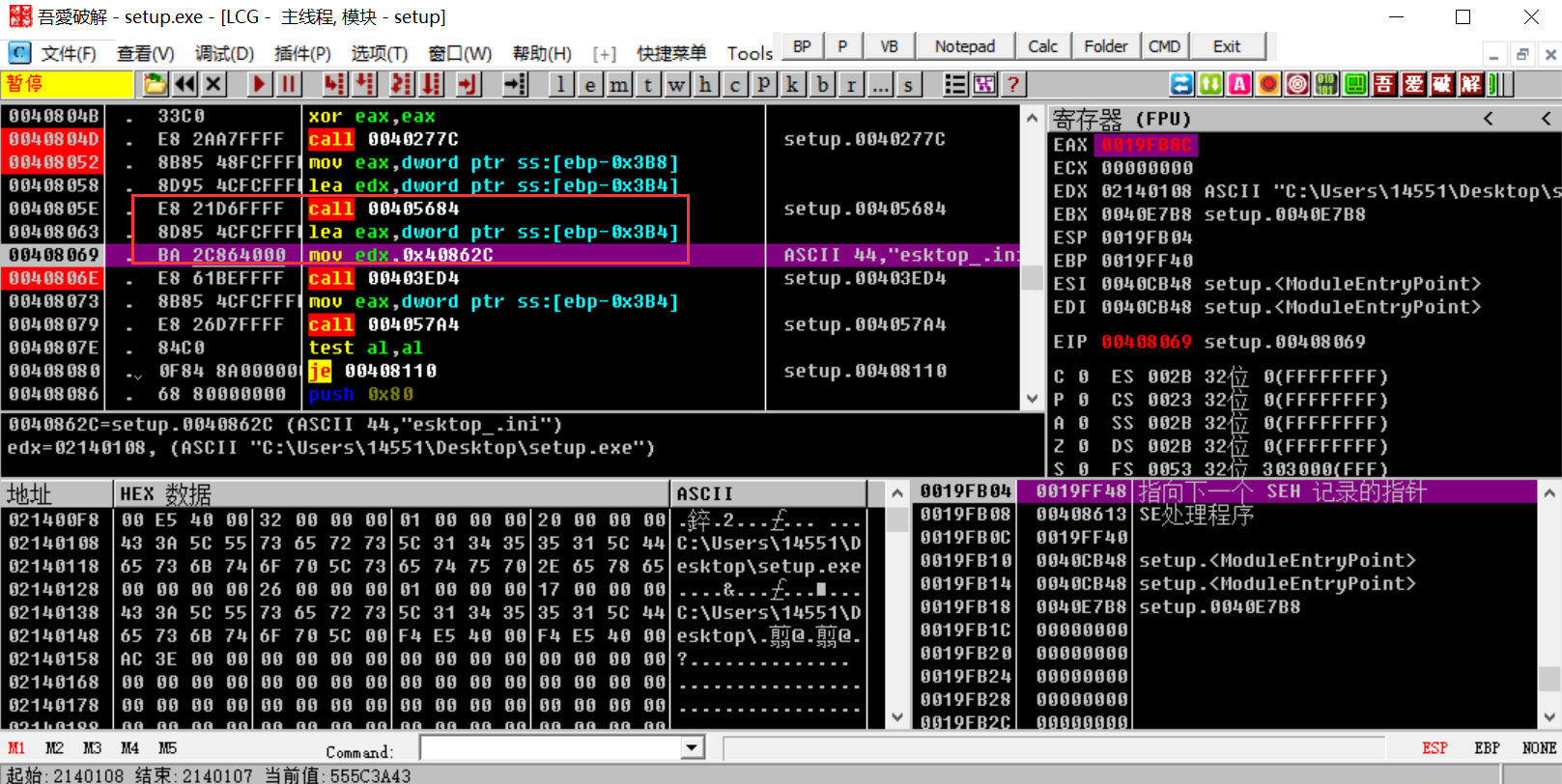Open a file with the folder icon
Screen dimensions: 1562x784
155,85
